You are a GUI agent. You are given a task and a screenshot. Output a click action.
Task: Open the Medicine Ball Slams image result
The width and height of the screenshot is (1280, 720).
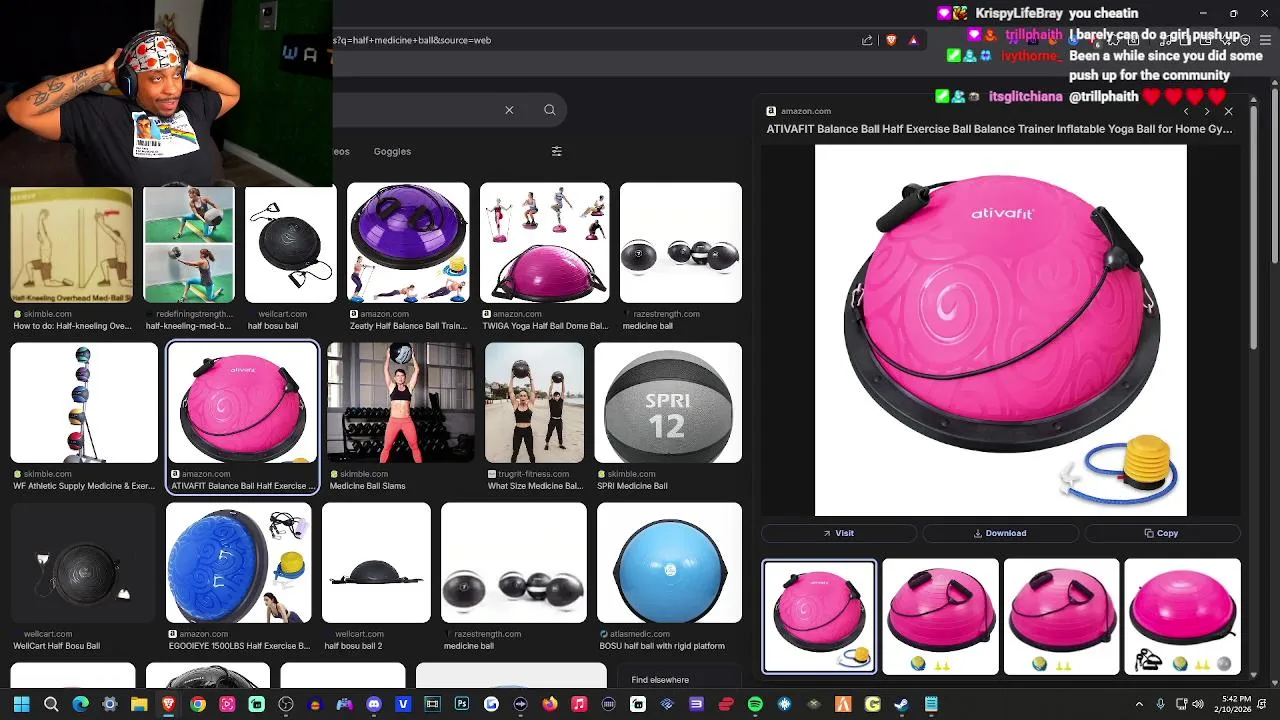[x=400, y=403]
